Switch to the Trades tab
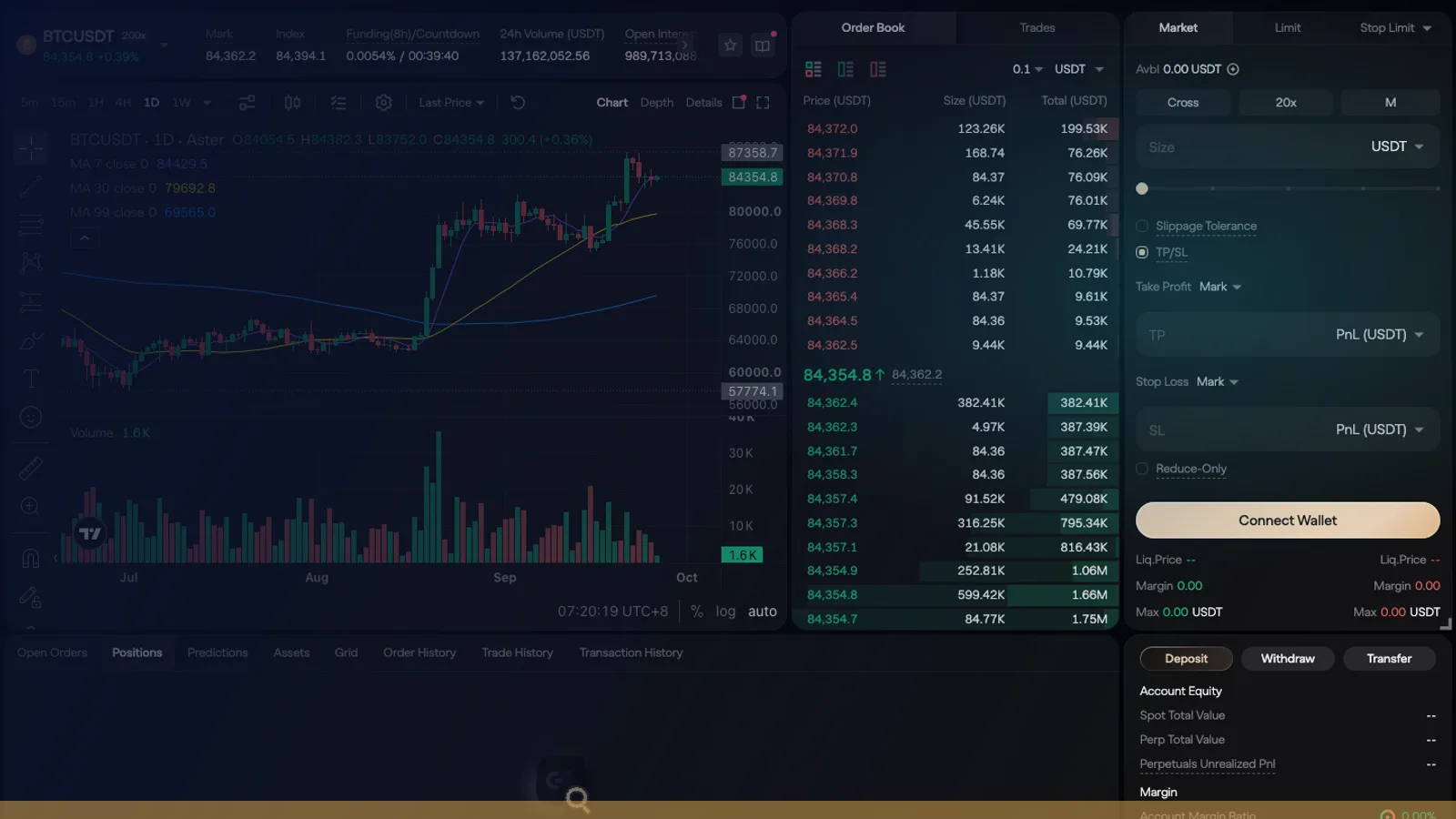Viewport: 1456px width, 819px height. tap(1037, 28)
